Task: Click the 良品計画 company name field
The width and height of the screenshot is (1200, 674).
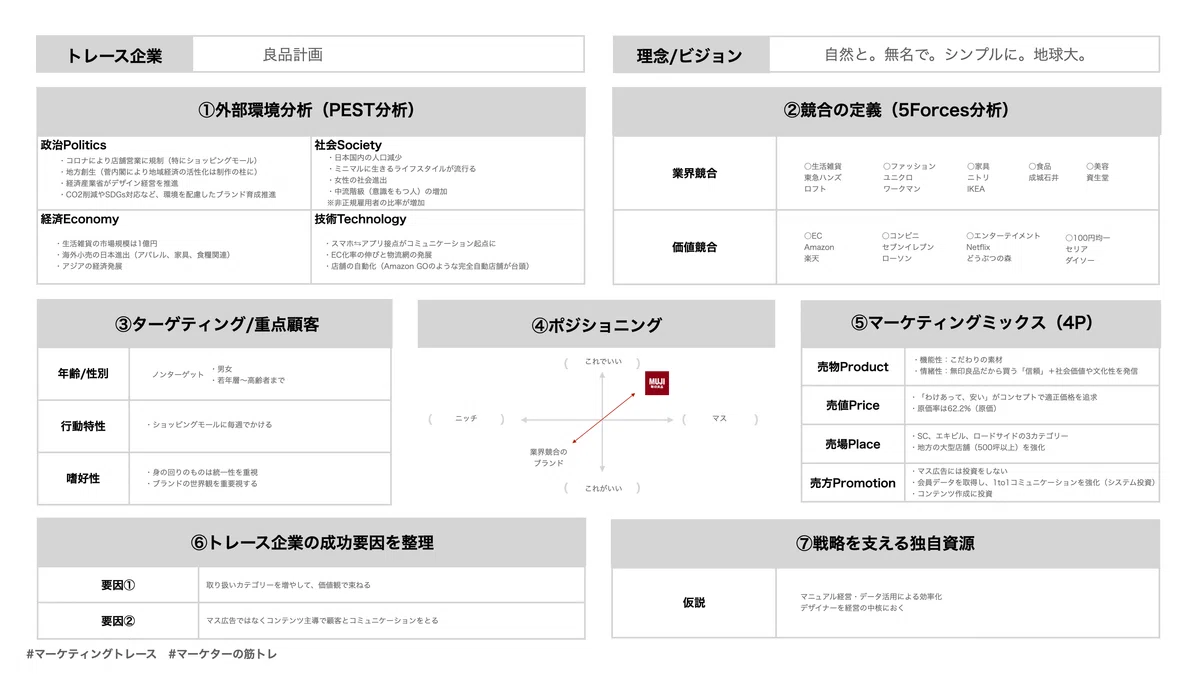Action: coord(388,55)
